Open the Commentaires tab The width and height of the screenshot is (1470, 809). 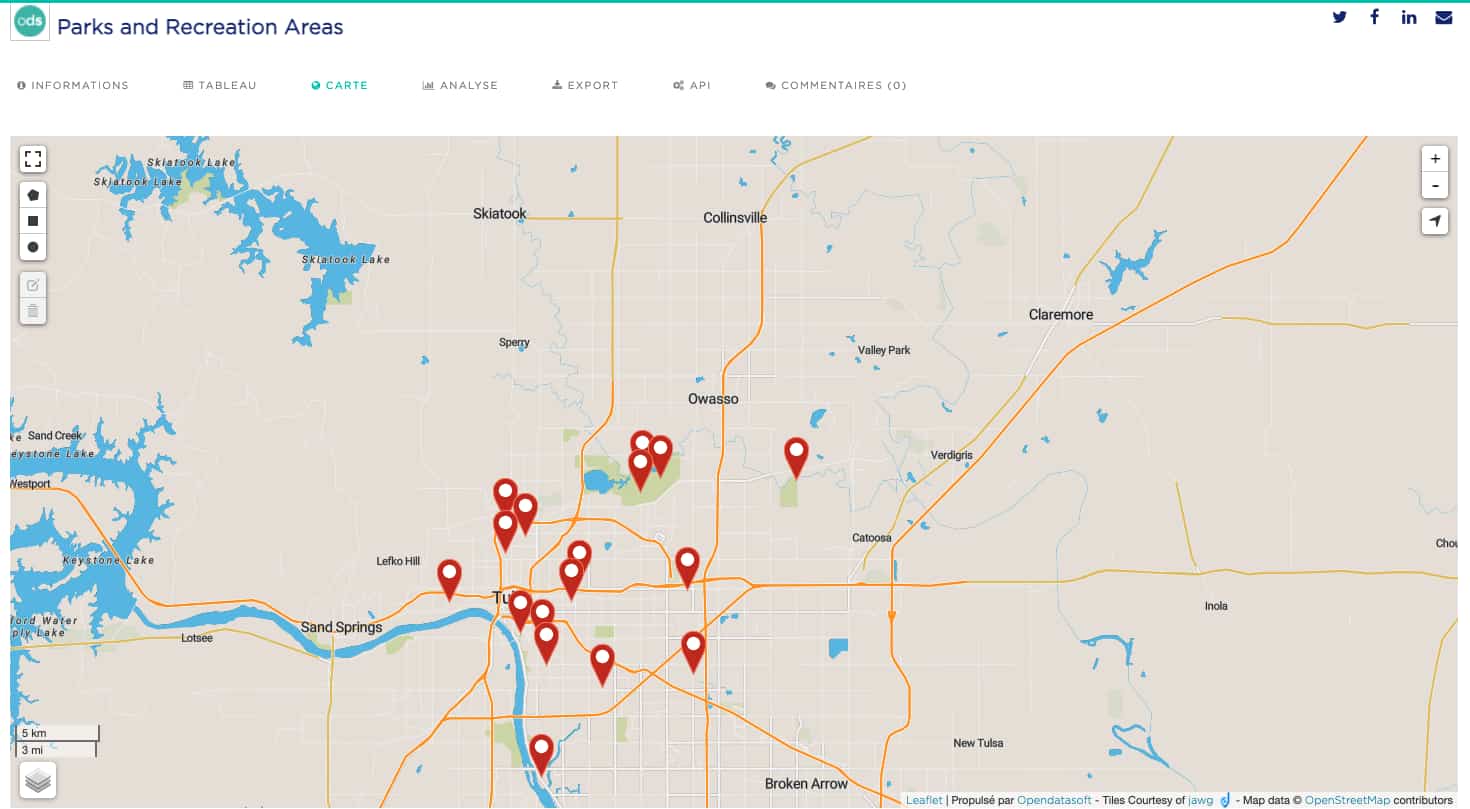[836, 86]
